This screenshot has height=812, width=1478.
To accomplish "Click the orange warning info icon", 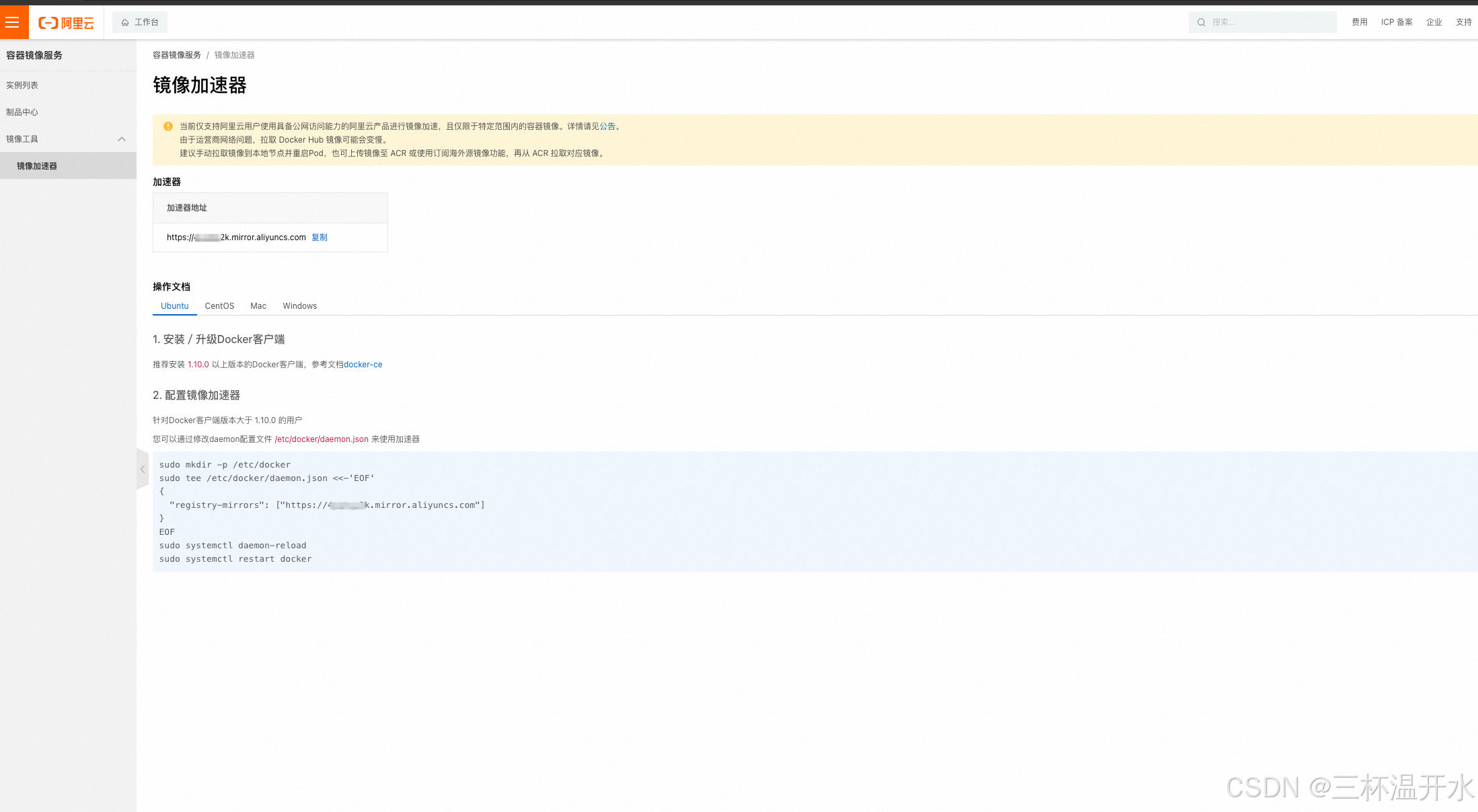I will [168, 126].
